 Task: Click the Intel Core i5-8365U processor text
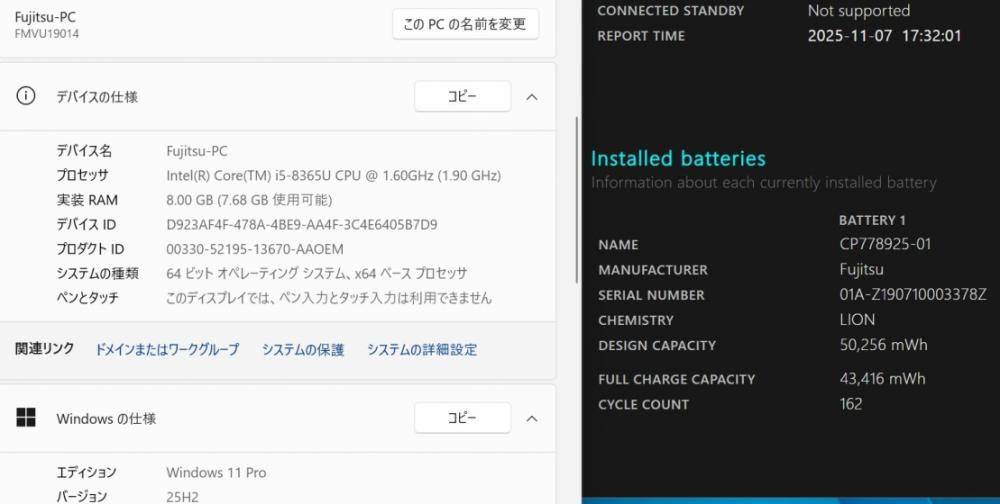tap(333, 176)
